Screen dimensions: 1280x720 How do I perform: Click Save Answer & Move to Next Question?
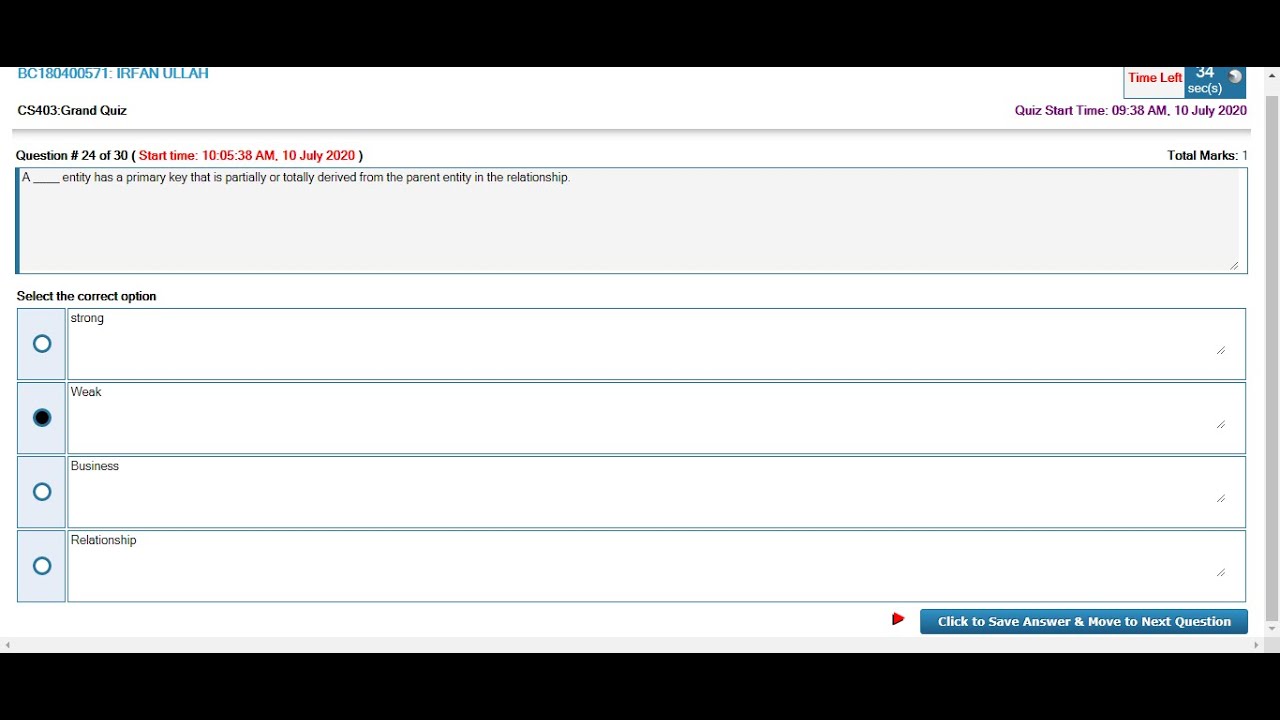(x=1084, y=622)
